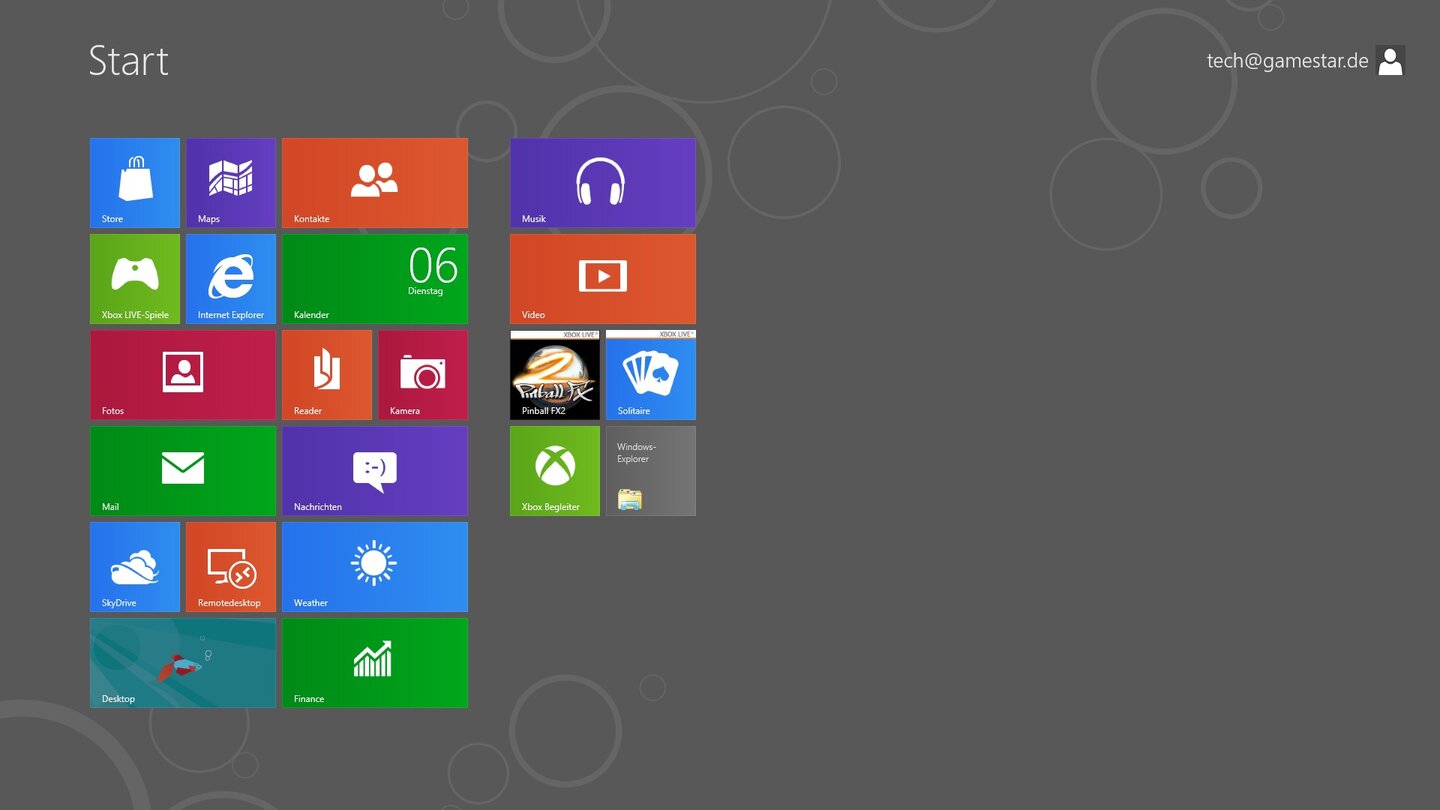Launch the Maps tile

(x=231, y=183)
